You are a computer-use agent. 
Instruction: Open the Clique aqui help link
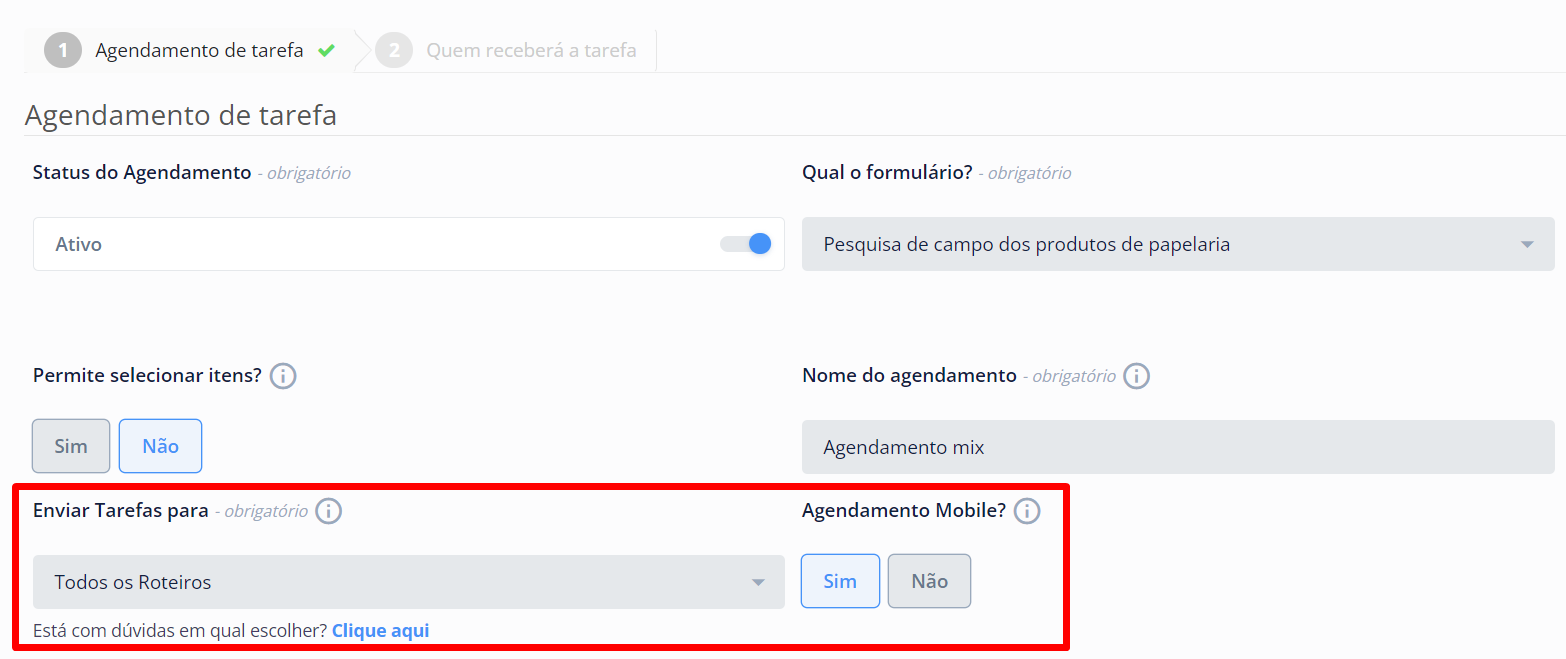coord(380,631)
